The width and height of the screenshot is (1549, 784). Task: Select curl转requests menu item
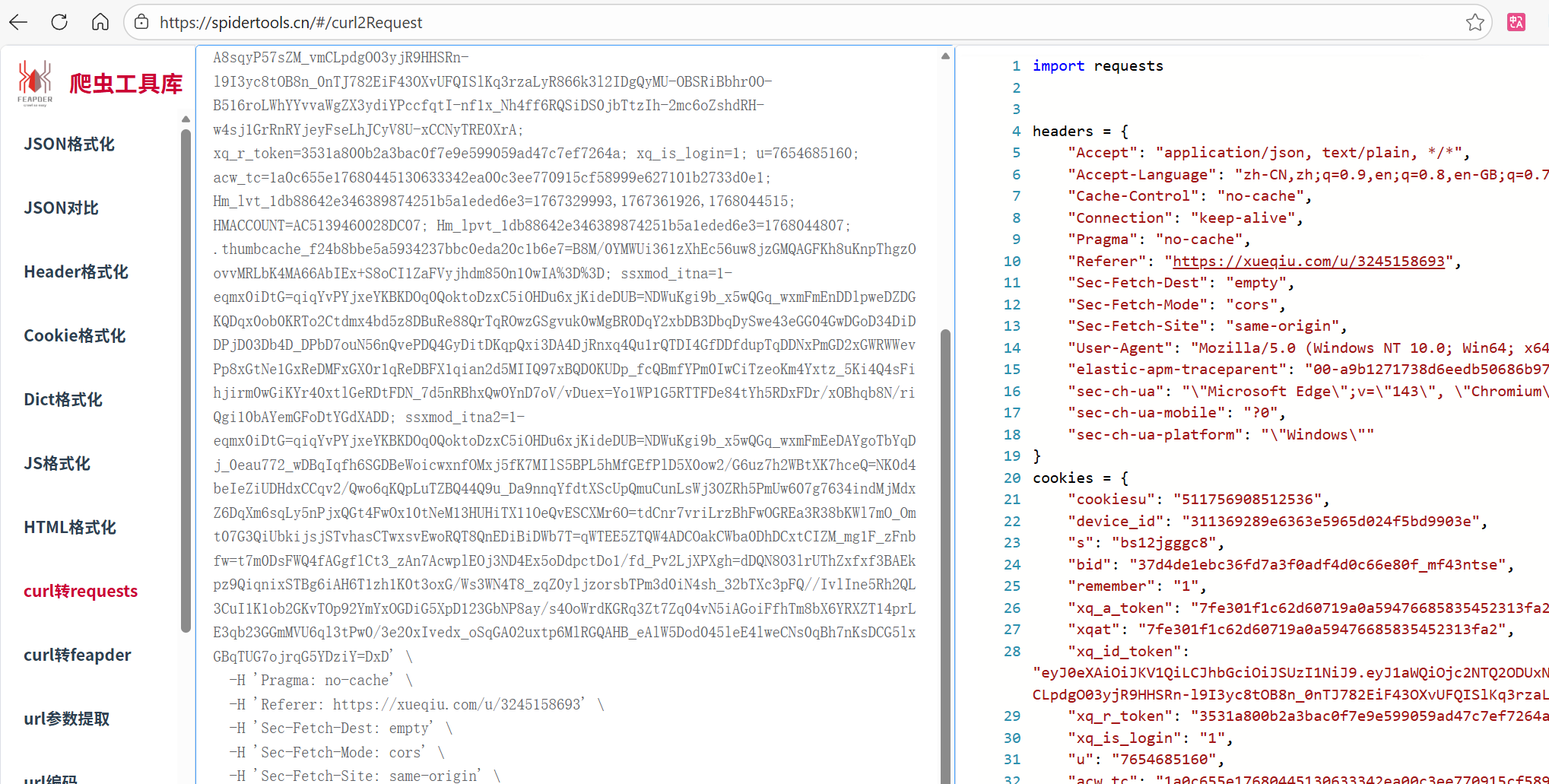81,591
